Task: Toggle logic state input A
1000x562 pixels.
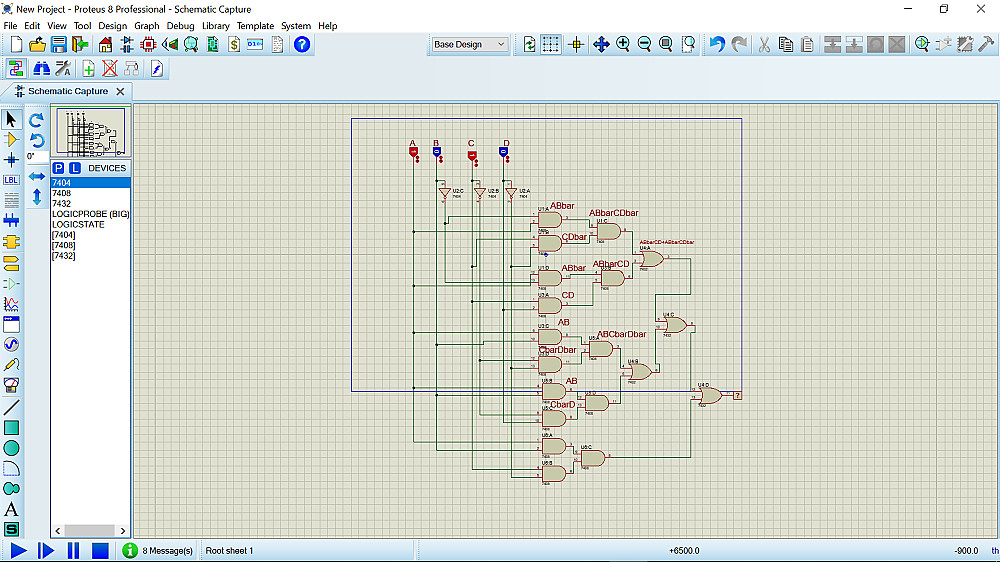Action: pos(413,153)
